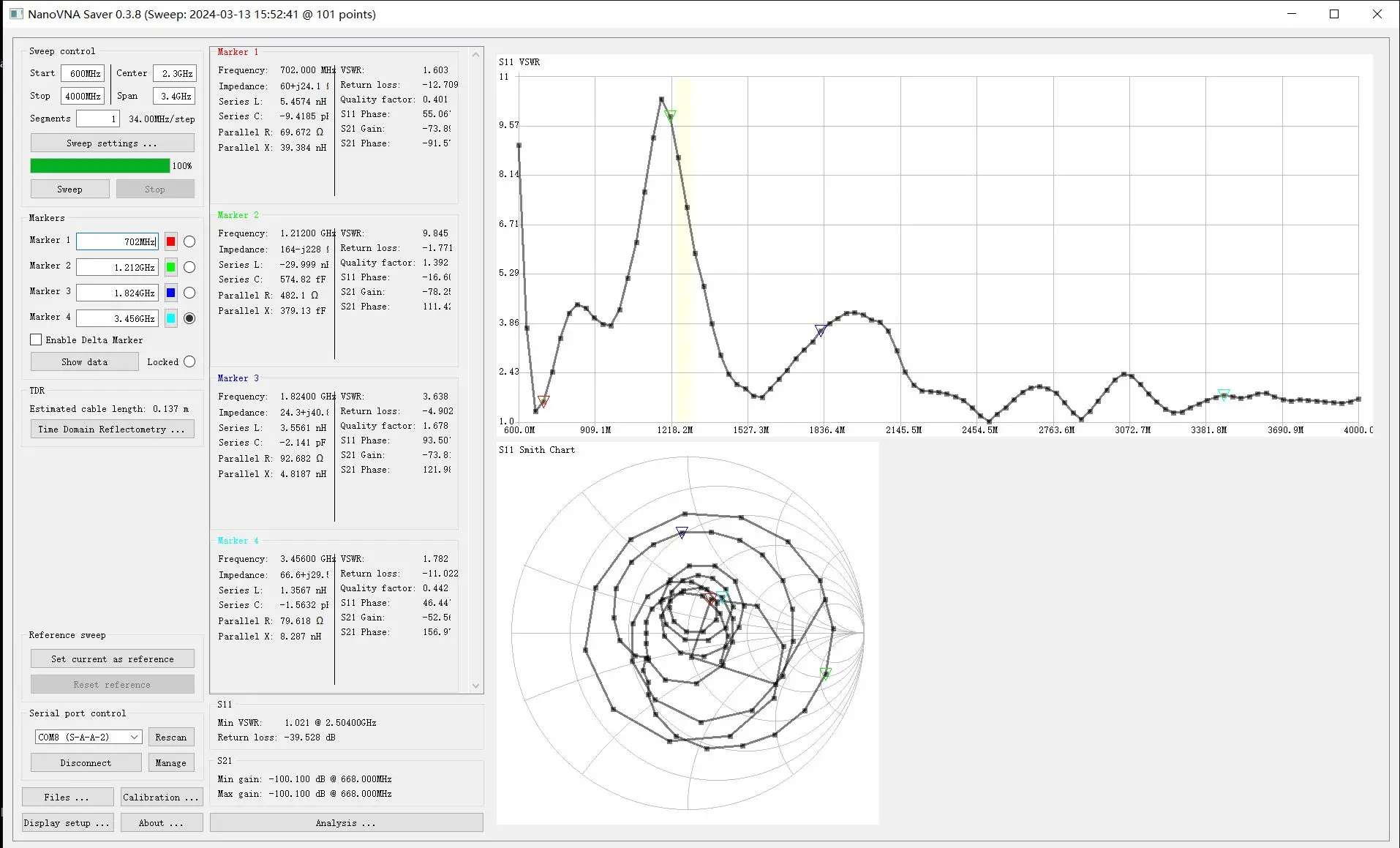Enable the Delta Marker checkbox
The image size is (1400, 848).
36,339
